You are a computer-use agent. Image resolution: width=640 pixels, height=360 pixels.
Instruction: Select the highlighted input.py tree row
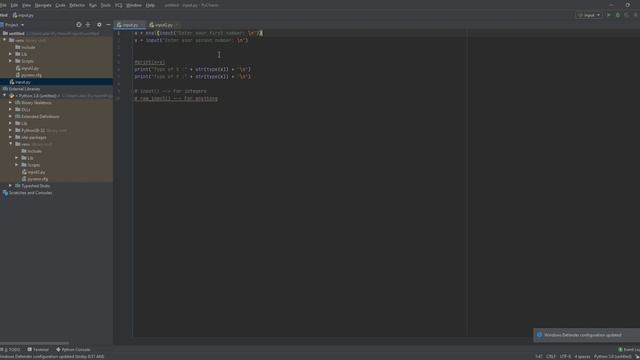[x=56, y=82]
